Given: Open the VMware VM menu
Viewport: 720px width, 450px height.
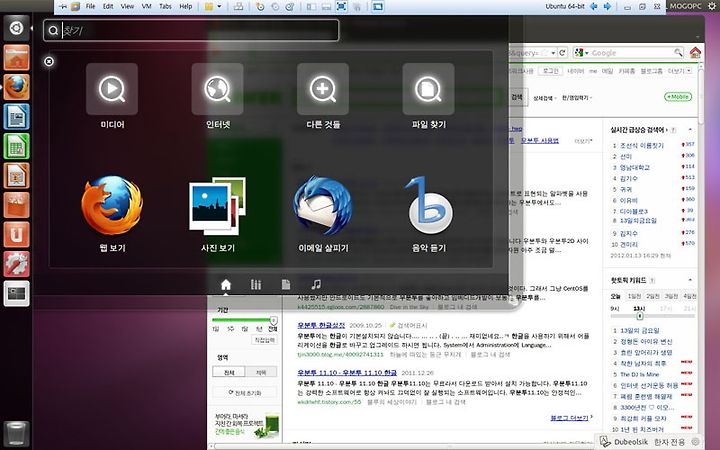Looking at the screenshot, I should 146,6.
